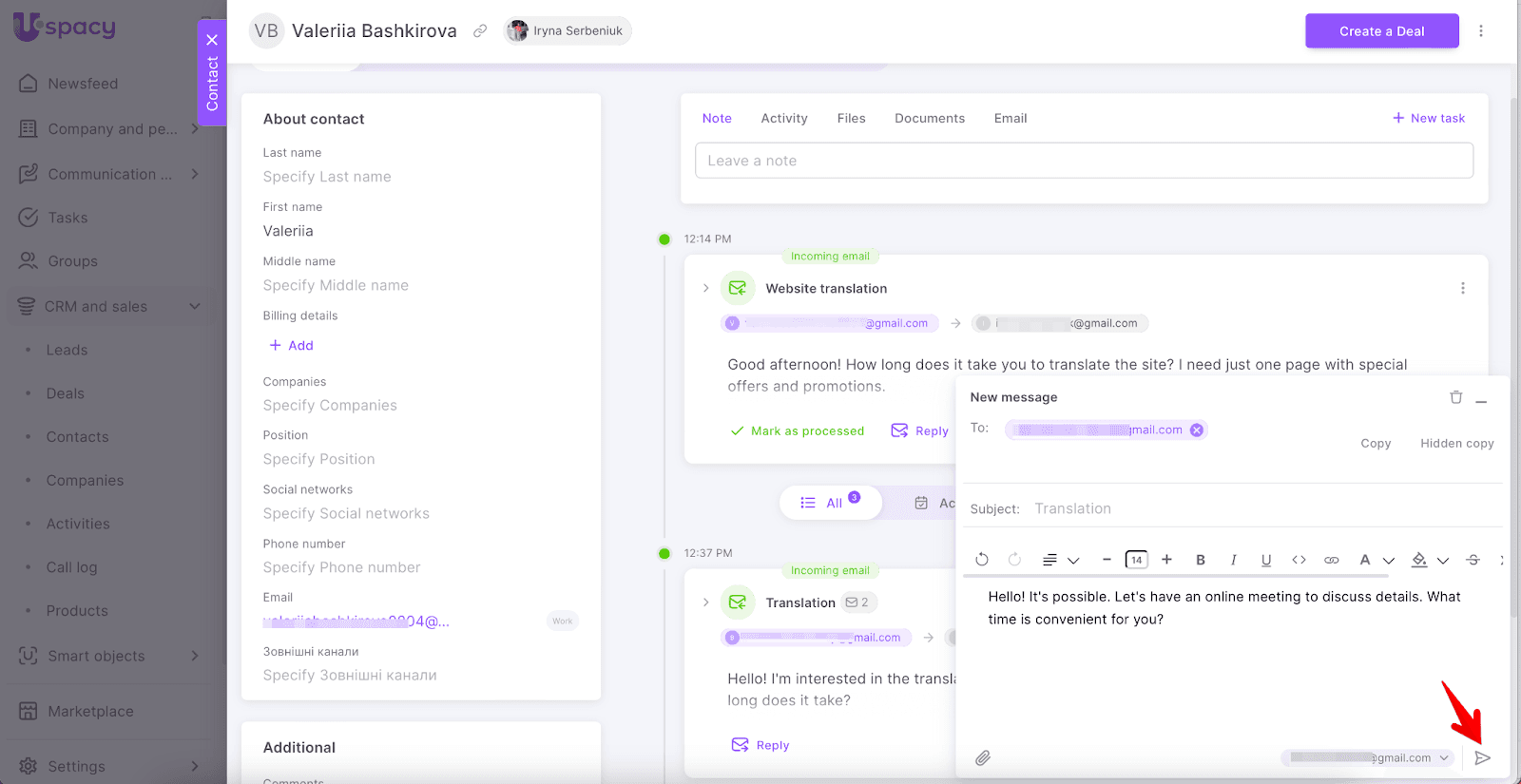
Task: Click the send message arrow icon
Action: coord(1482,757)
